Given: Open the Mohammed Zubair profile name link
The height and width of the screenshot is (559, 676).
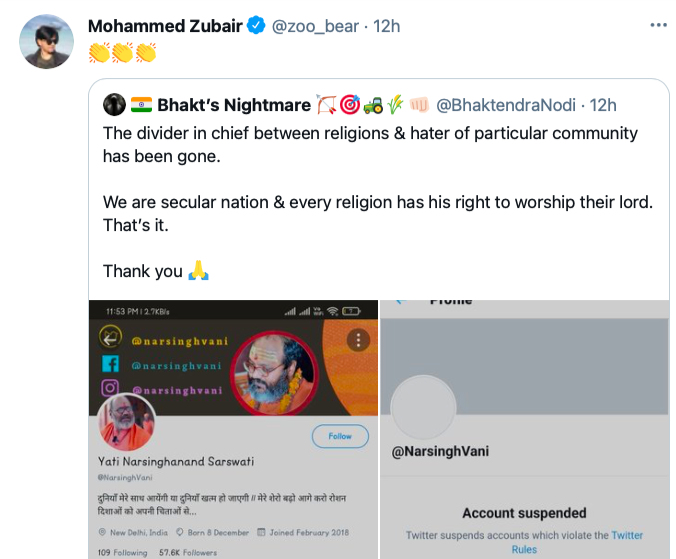Looking at the screenshot, I should click(165, 26).
